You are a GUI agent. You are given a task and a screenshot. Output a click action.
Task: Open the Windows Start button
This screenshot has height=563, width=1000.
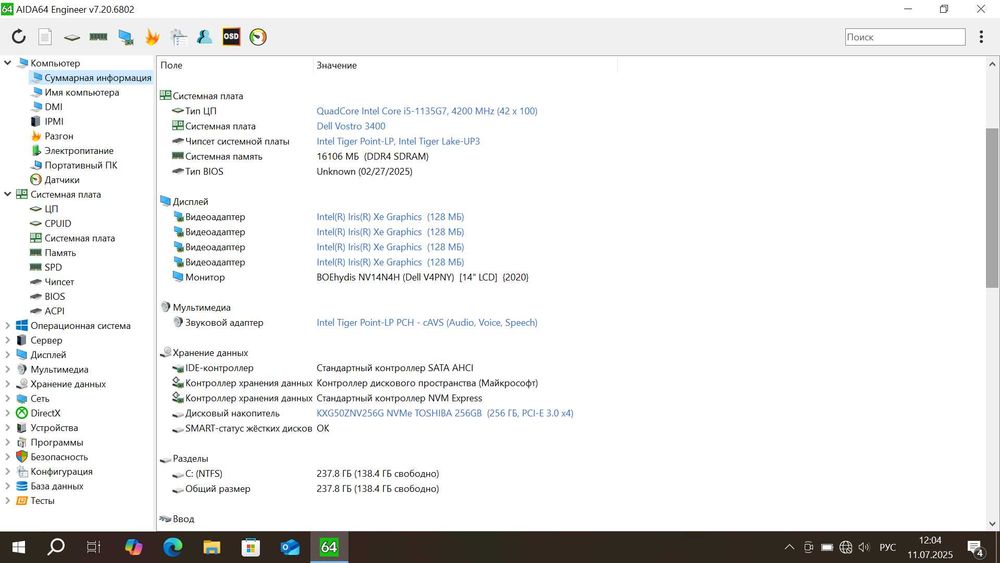pos(18,547)
